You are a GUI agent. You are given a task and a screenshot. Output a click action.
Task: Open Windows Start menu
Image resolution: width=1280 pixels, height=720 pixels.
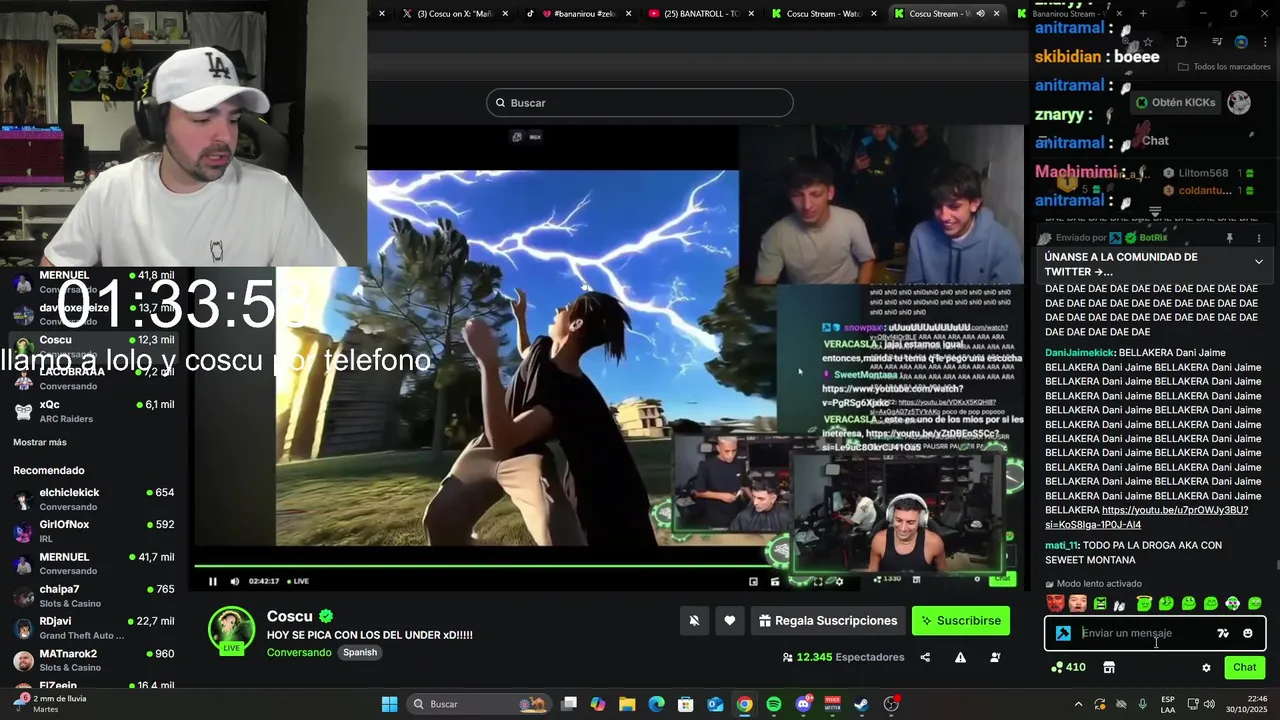[x=390, y=704]
